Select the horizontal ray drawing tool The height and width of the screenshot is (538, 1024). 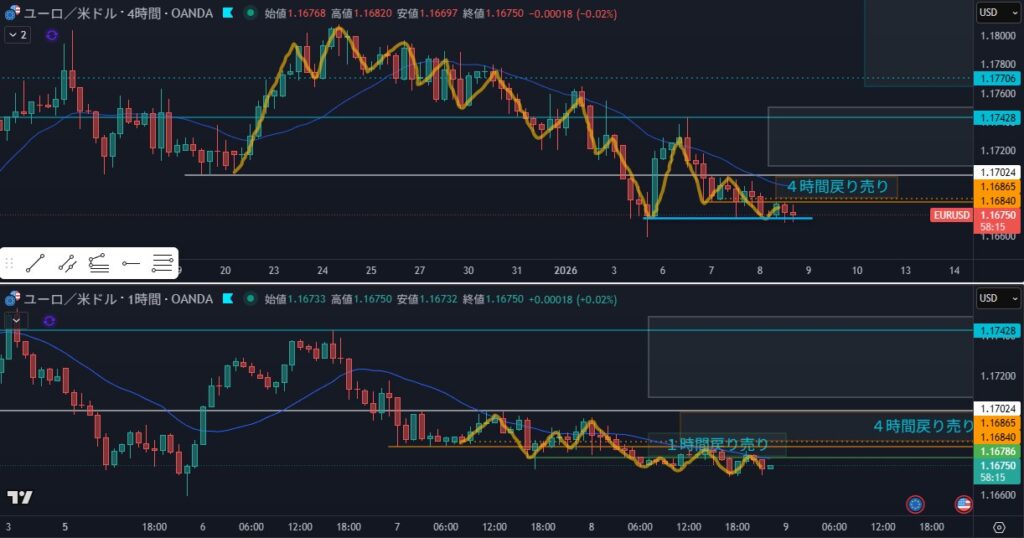130,264
